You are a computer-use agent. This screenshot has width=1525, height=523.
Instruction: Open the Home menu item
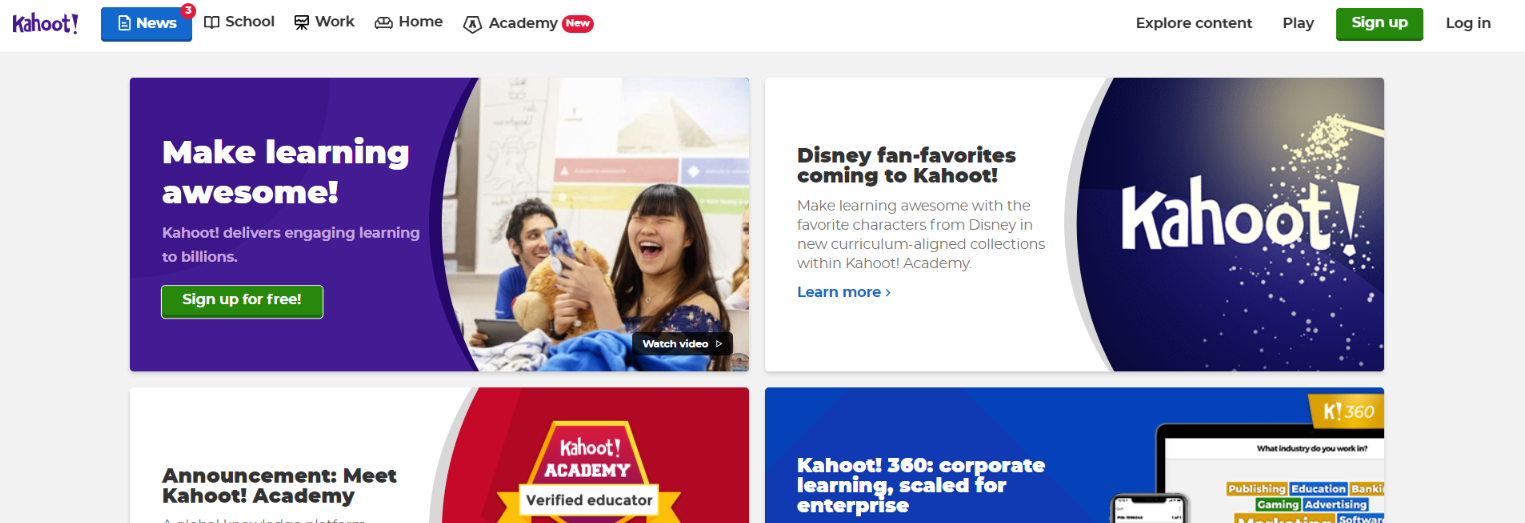pos(409,22)
